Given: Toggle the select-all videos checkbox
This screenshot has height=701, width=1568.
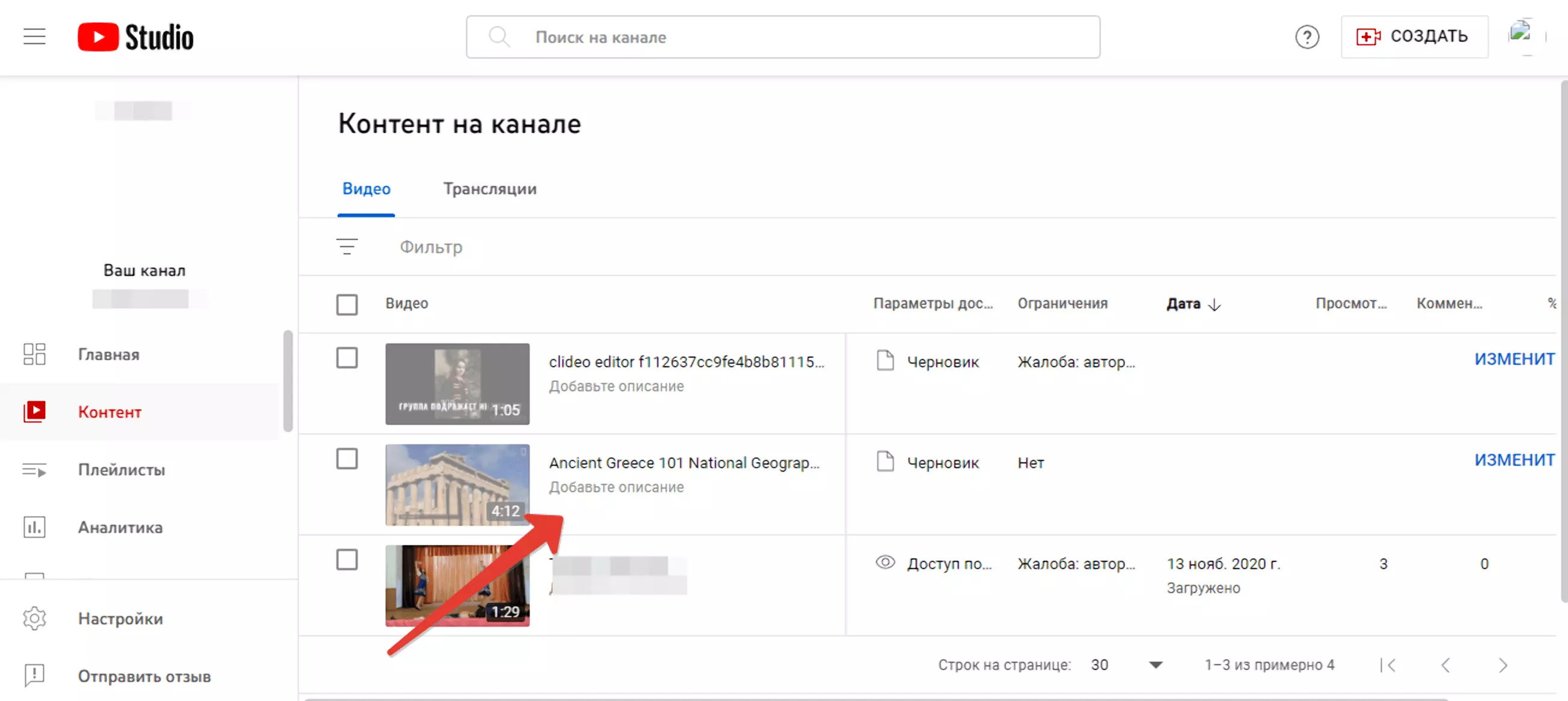Looking at the screenshot, I should [x=347, y=305].
